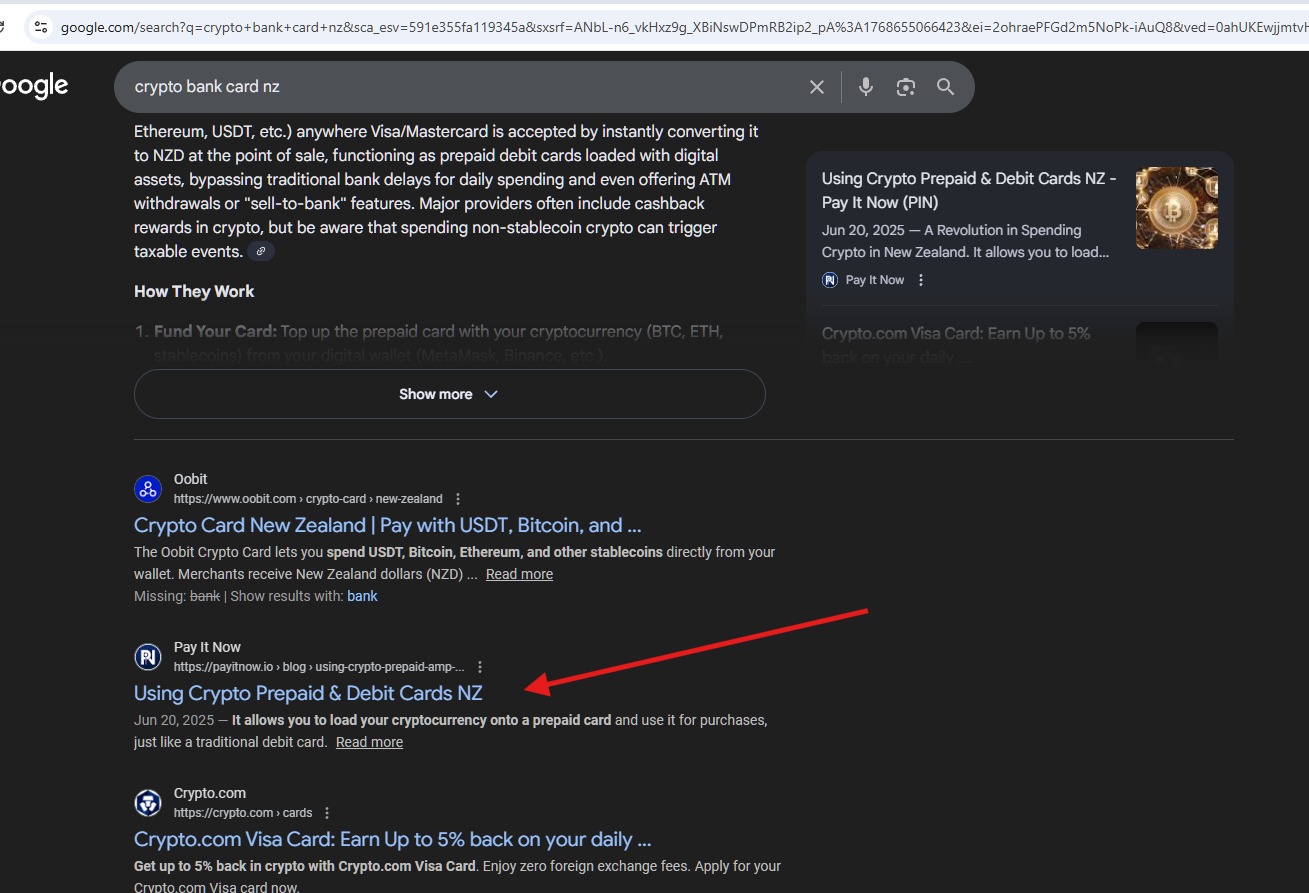The width and height of the screenshot is (1309, 893).
Task: Clear the search query with the X icon
Action: tap(817, 87)
